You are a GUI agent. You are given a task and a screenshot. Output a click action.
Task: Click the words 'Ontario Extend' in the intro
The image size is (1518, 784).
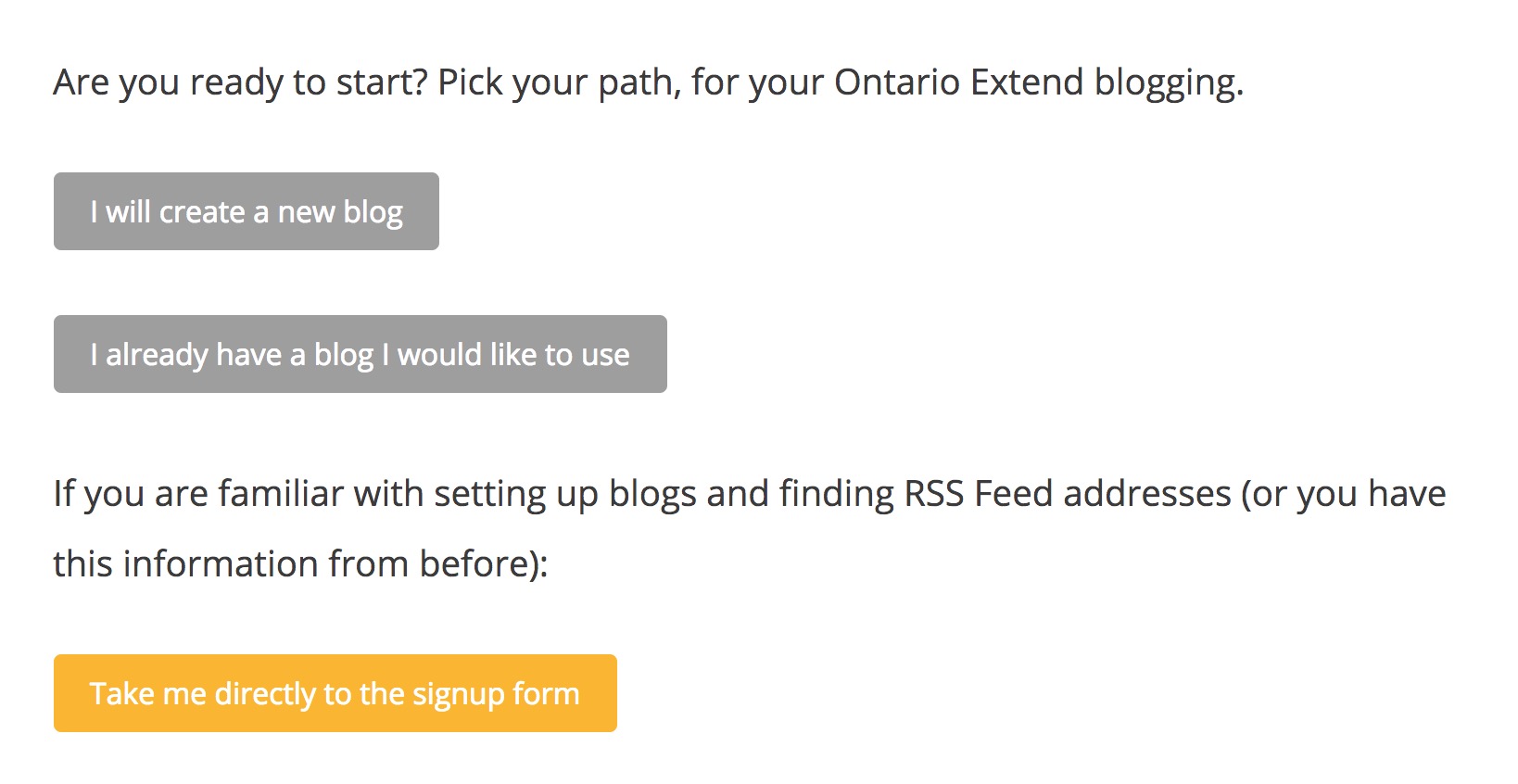[x=958, y=82]
